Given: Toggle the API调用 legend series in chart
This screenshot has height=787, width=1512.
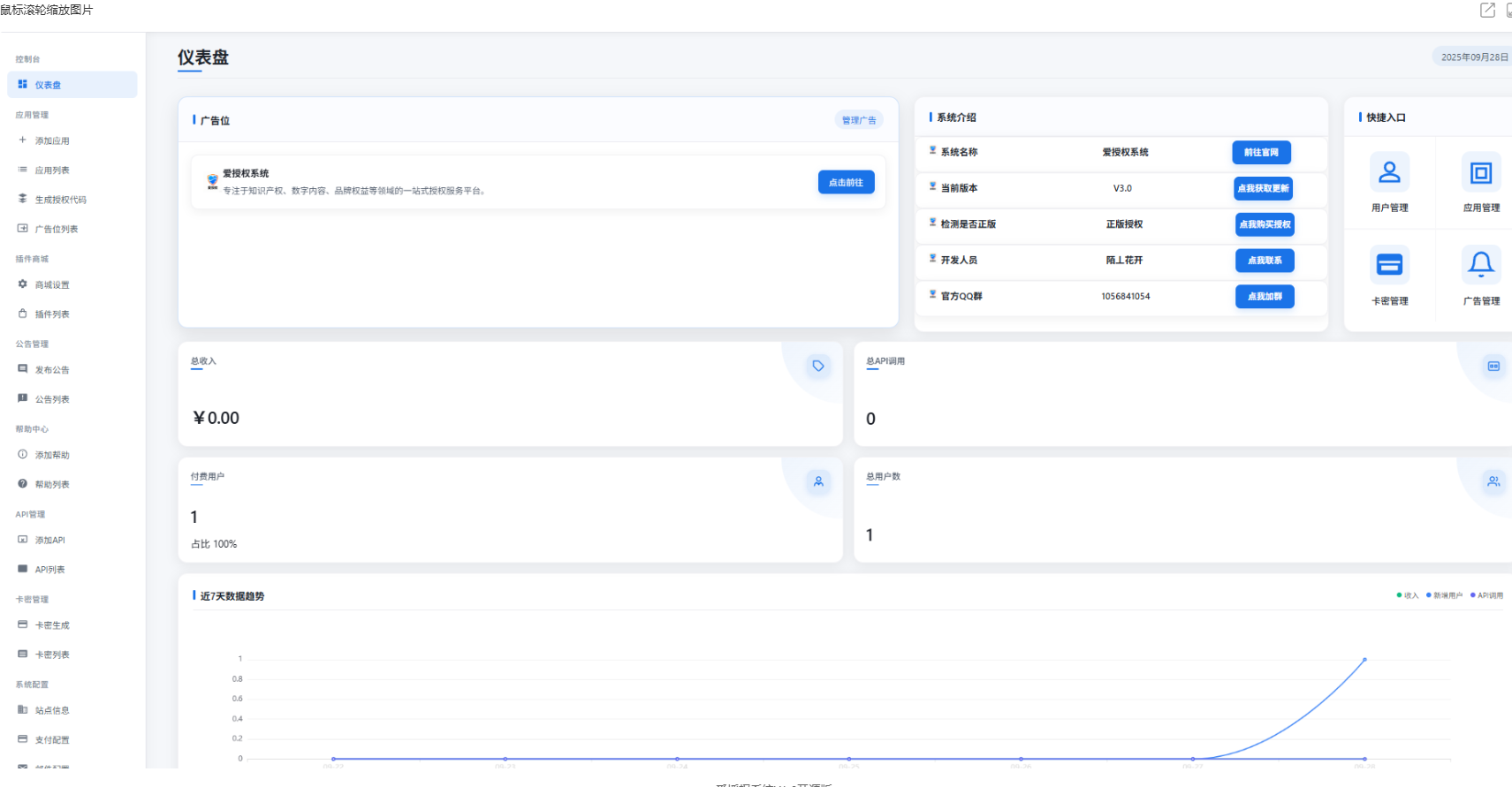Looking at the screenshot, I should click(1486, 595).
